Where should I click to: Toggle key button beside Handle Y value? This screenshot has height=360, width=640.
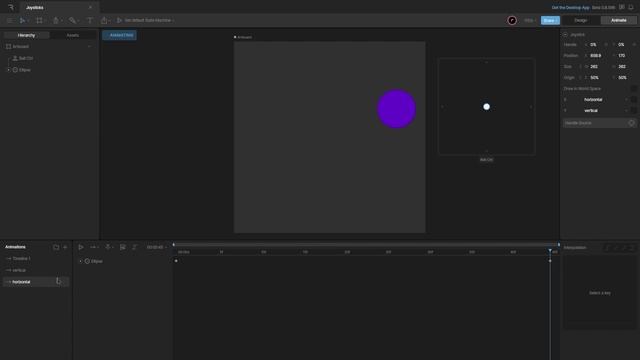(634, 44)
